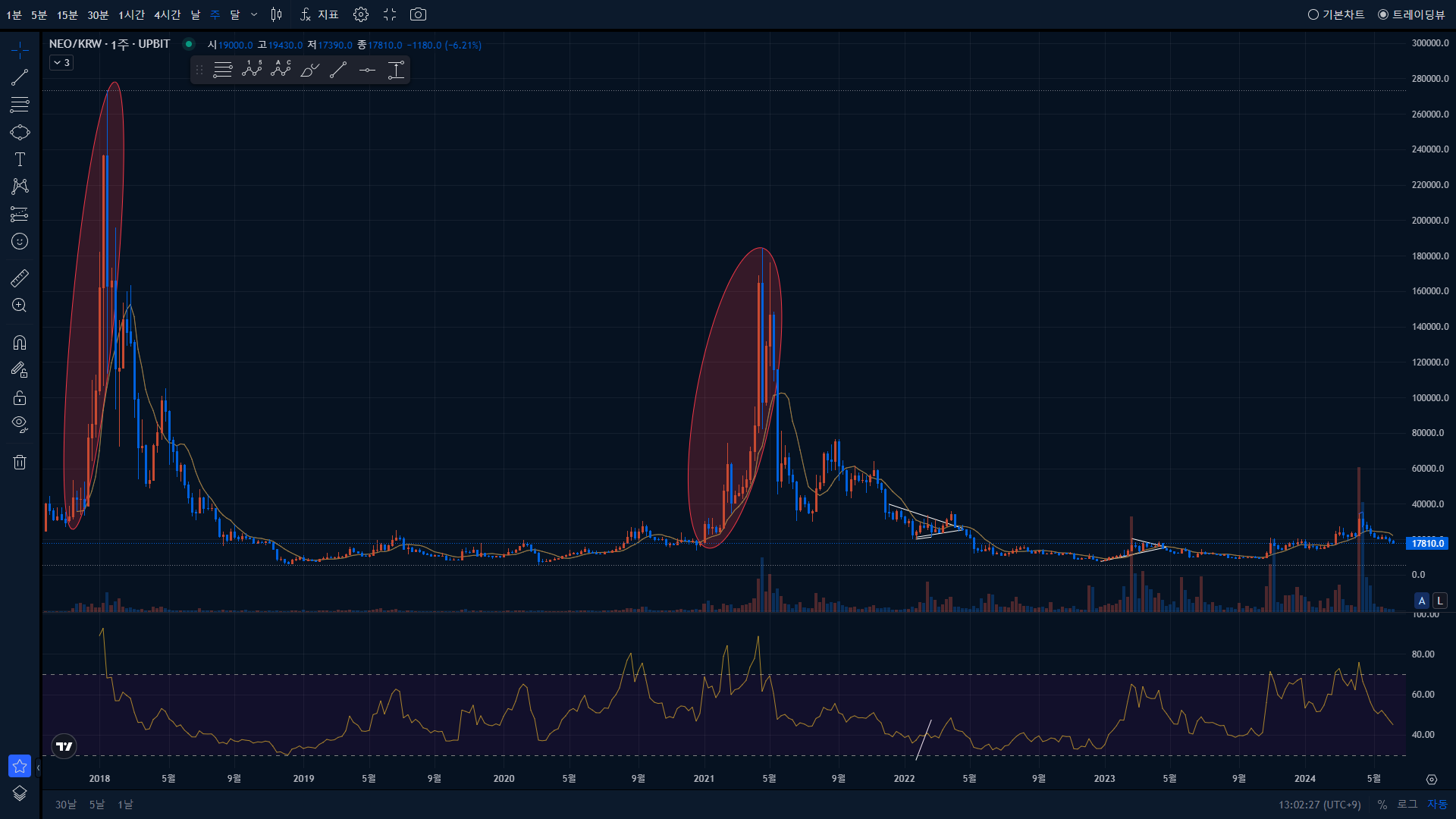Select the price range measure tool
The image size is (1456, 819).
pos(396,71)
